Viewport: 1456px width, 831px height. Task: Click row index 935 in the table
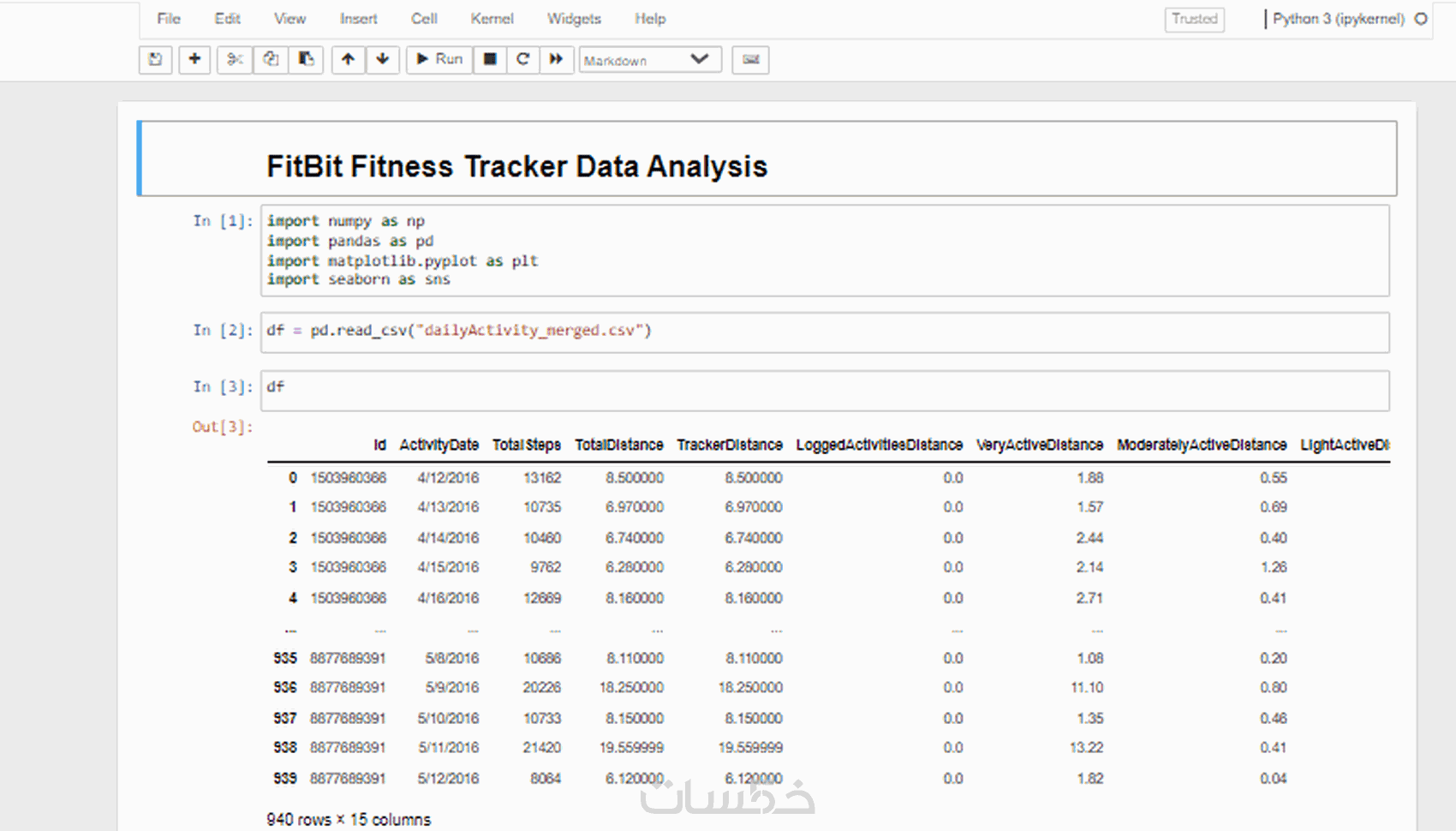[285, 658]
